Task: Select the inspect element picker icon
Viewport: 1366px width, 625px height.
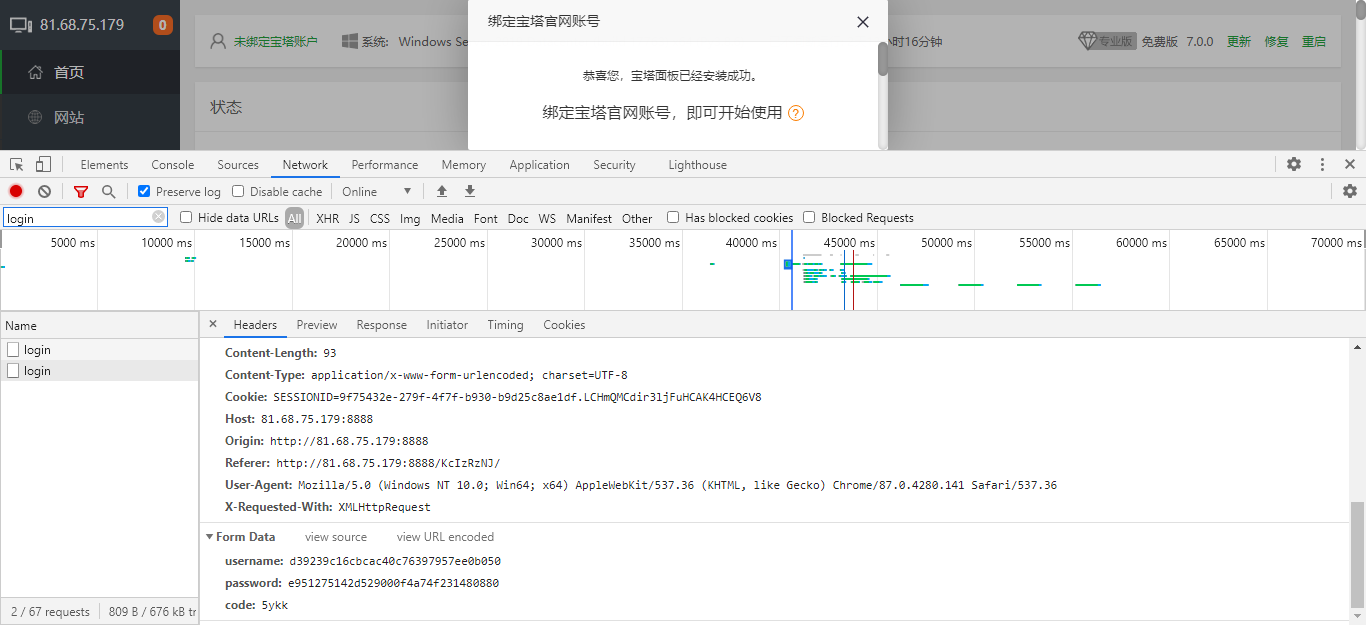Action: tap(17, 164)
